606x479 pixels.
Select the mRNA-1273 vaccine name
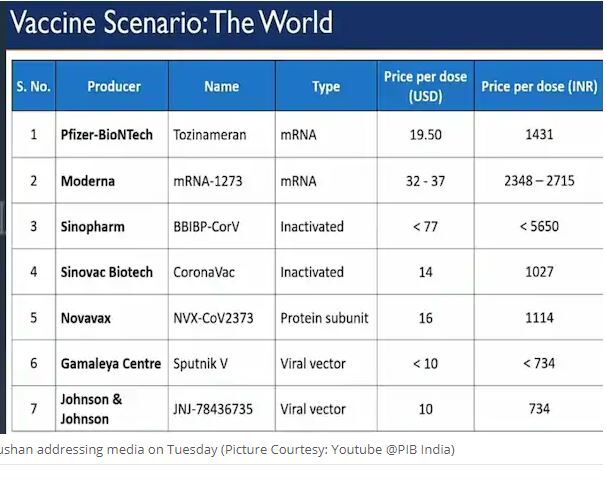pyautogui.click(x=207, y=181)
